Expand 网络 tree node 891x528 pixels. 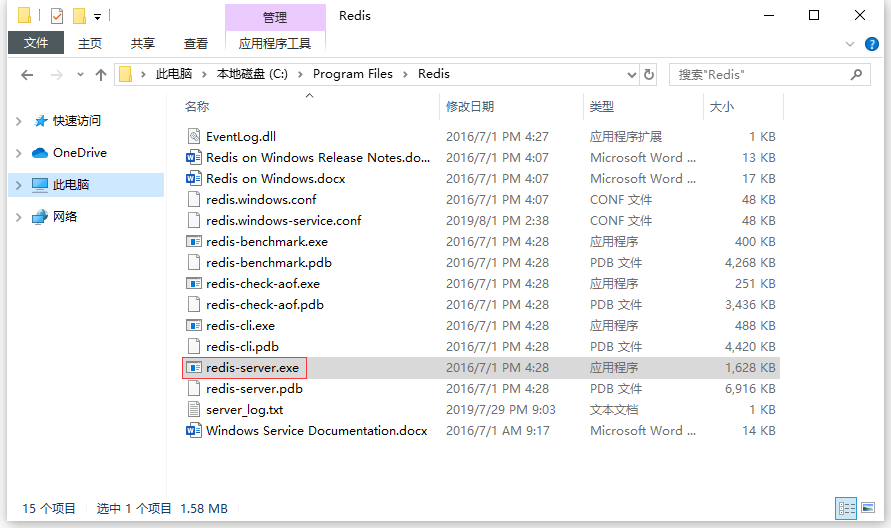point(19,217)
